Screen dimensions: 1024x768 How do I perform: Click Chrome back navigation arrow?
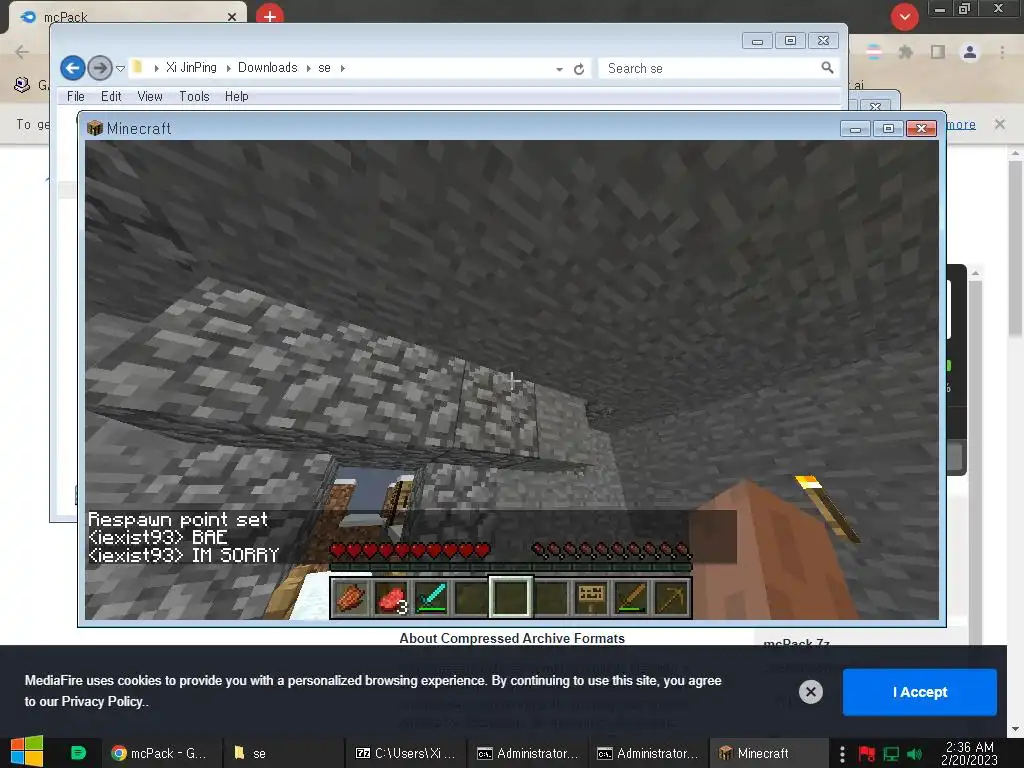pos(22,52)
